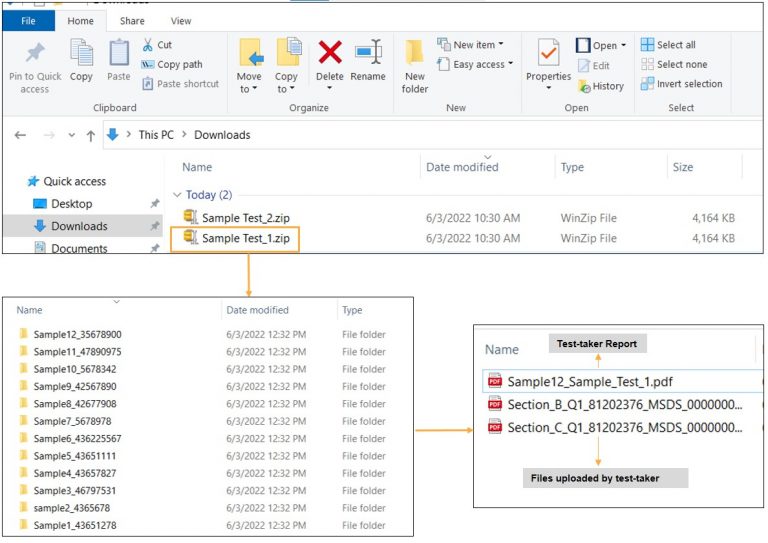Viewport: 768px width, 543px height.
Task: Click the Rename icon in Organize group
Action: pyautogui.click(x=368, y=54)
